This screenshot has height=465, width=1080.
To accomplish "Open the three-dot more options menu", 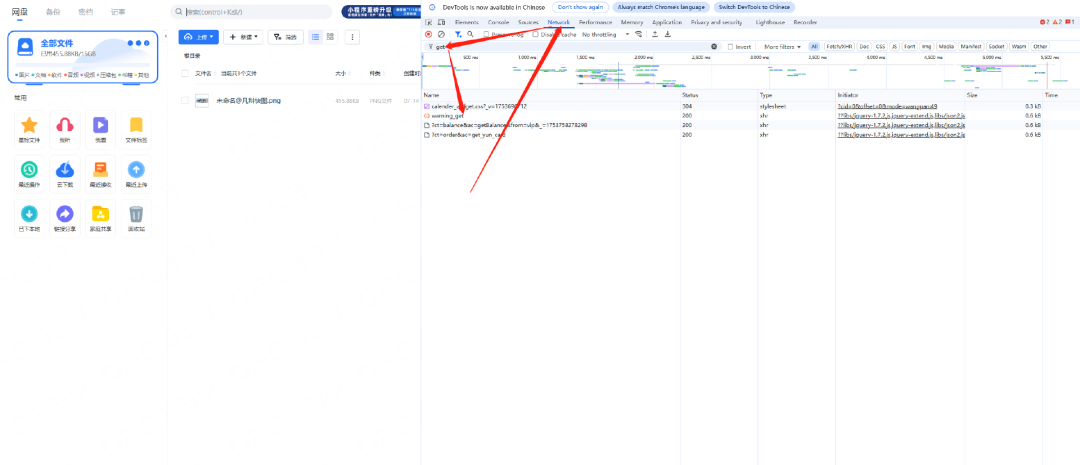I will point(353,37).
